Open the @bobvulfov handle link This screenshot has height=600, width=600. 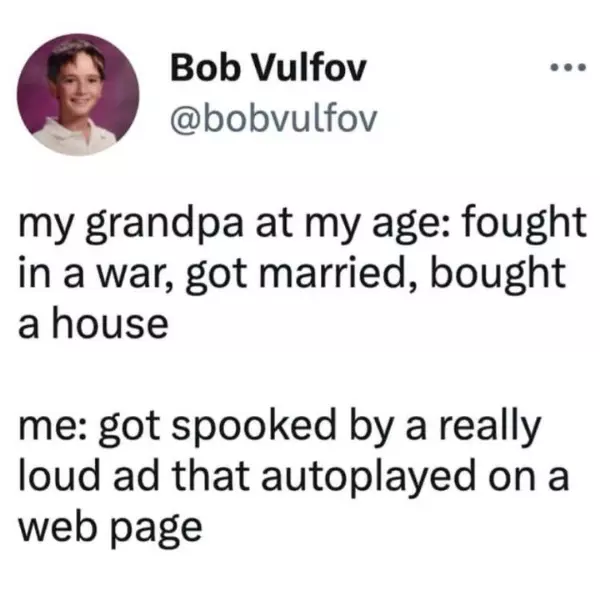[274, 119]
